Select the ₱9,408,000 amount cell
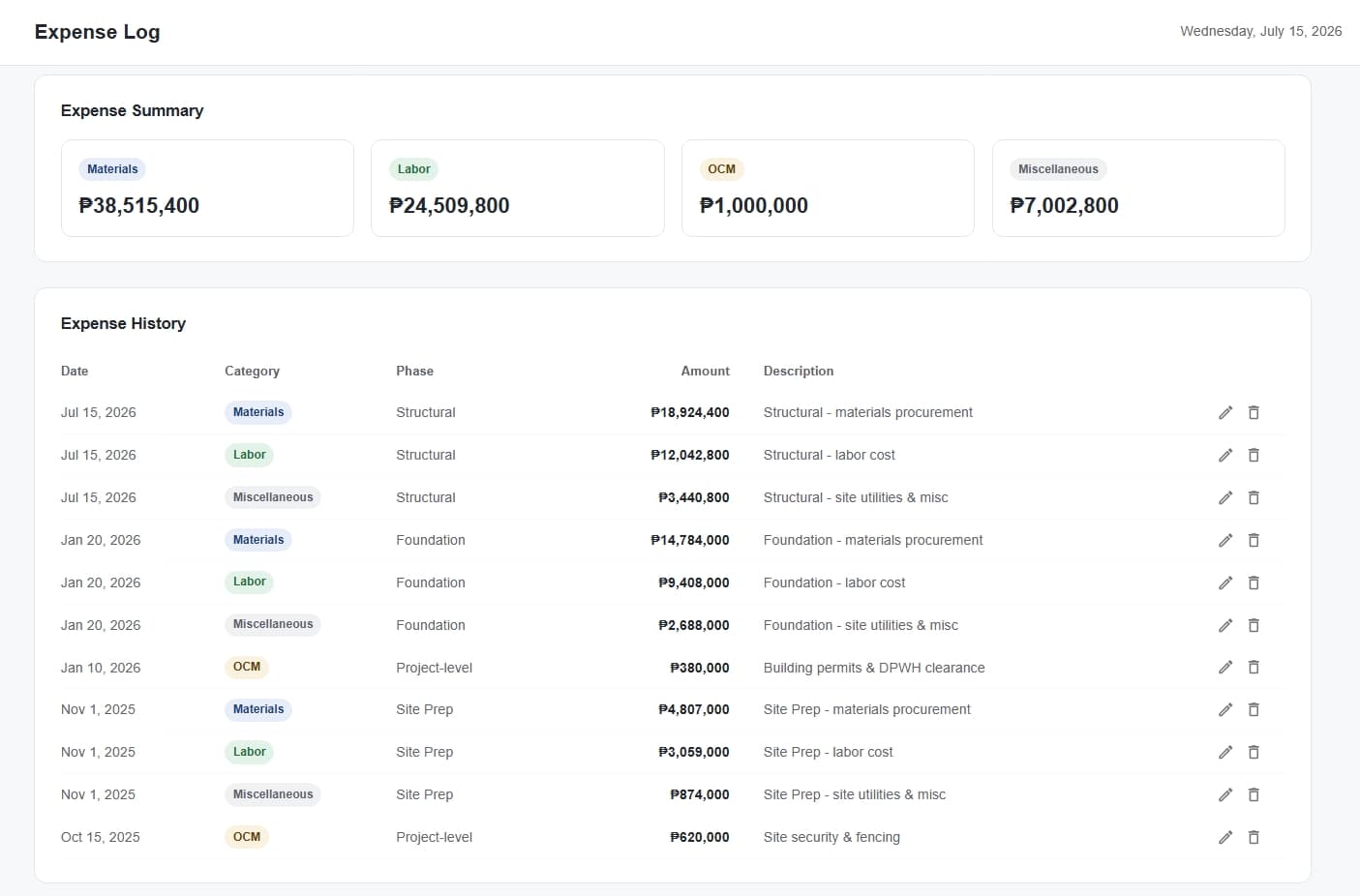The image size is (1360, 896). click(694, 582)
